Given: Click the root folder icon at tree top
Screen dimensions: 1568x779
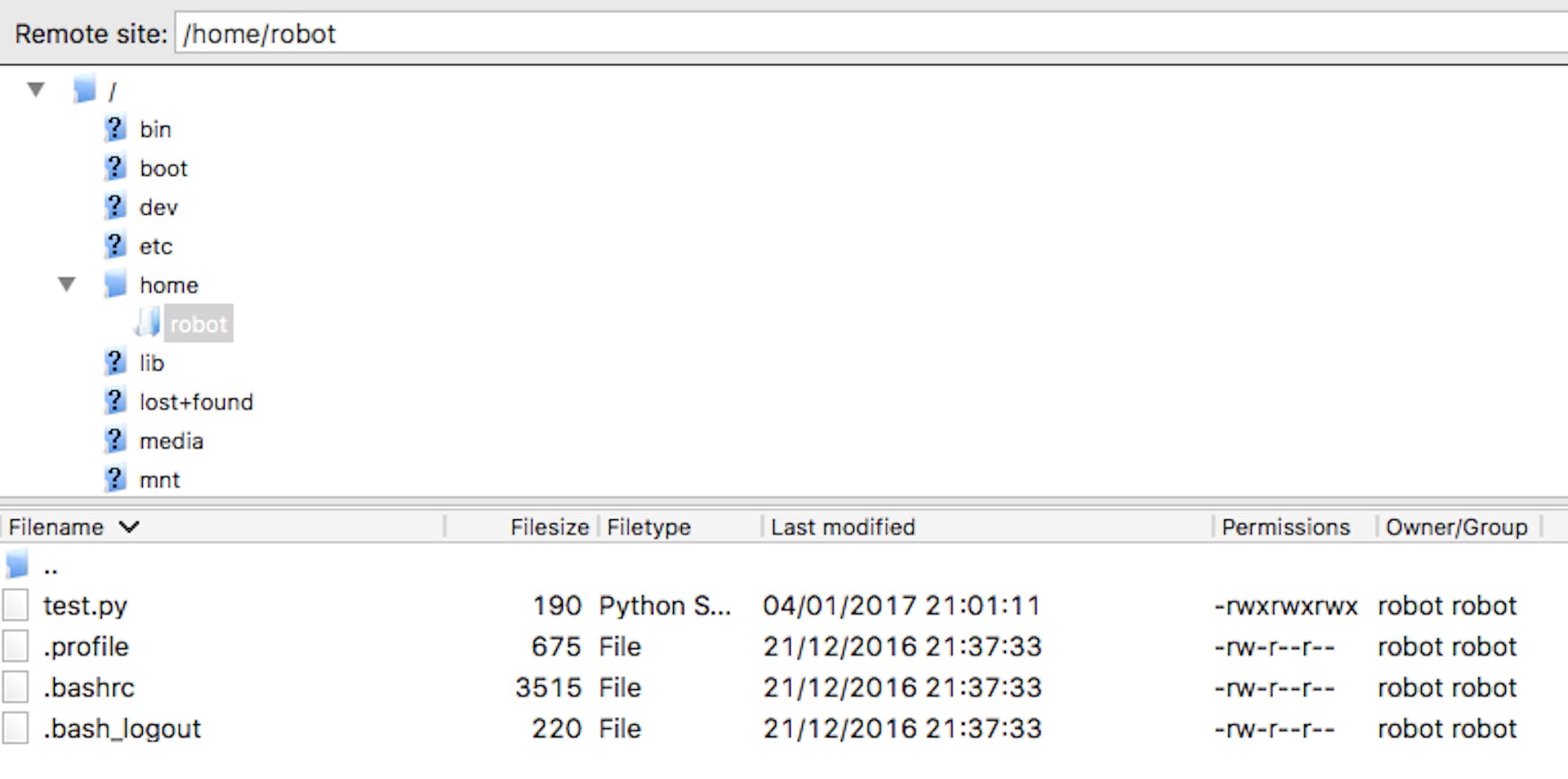Looking at the screenshot, I should coord(84,89).
